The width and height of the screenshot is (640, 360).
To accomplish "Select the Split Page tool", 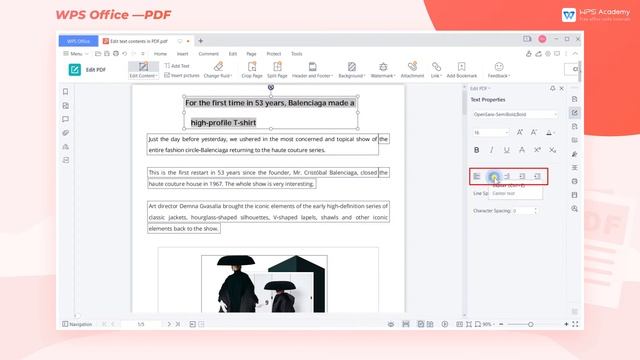I will pyautogui.click(x=277, y=70).
